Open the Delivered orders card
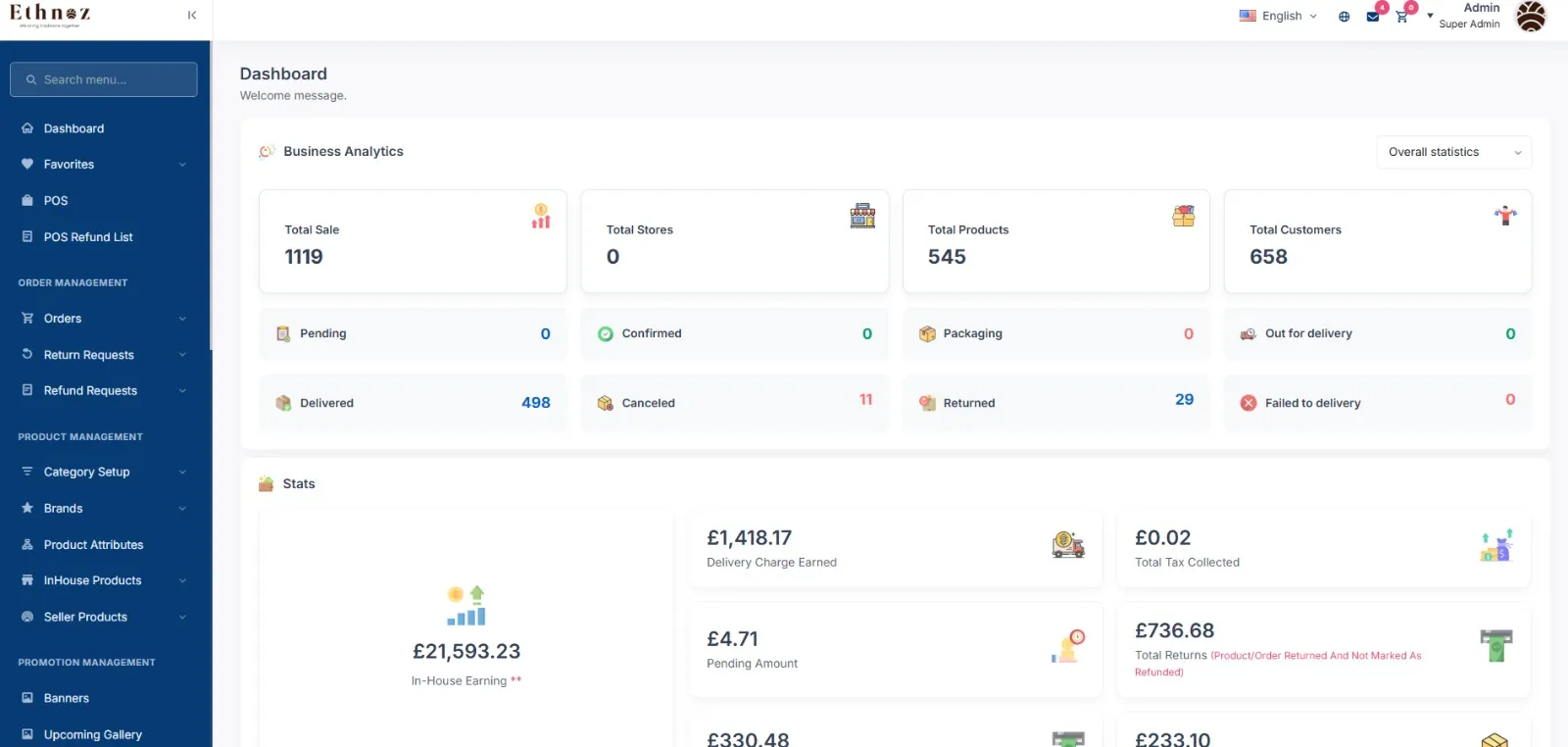 click(413, 403)
